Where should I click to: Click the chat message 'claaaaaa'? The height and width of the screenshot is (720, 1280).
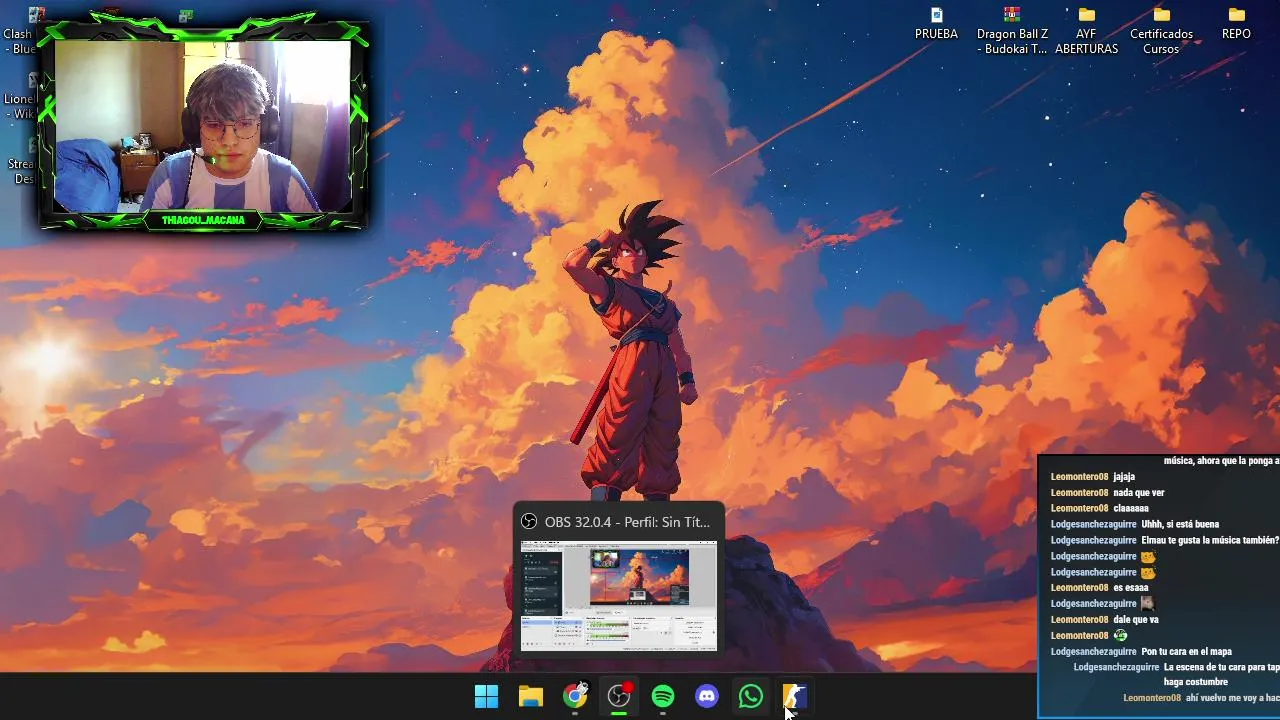pyautogui.click(x=1131, y=509)
